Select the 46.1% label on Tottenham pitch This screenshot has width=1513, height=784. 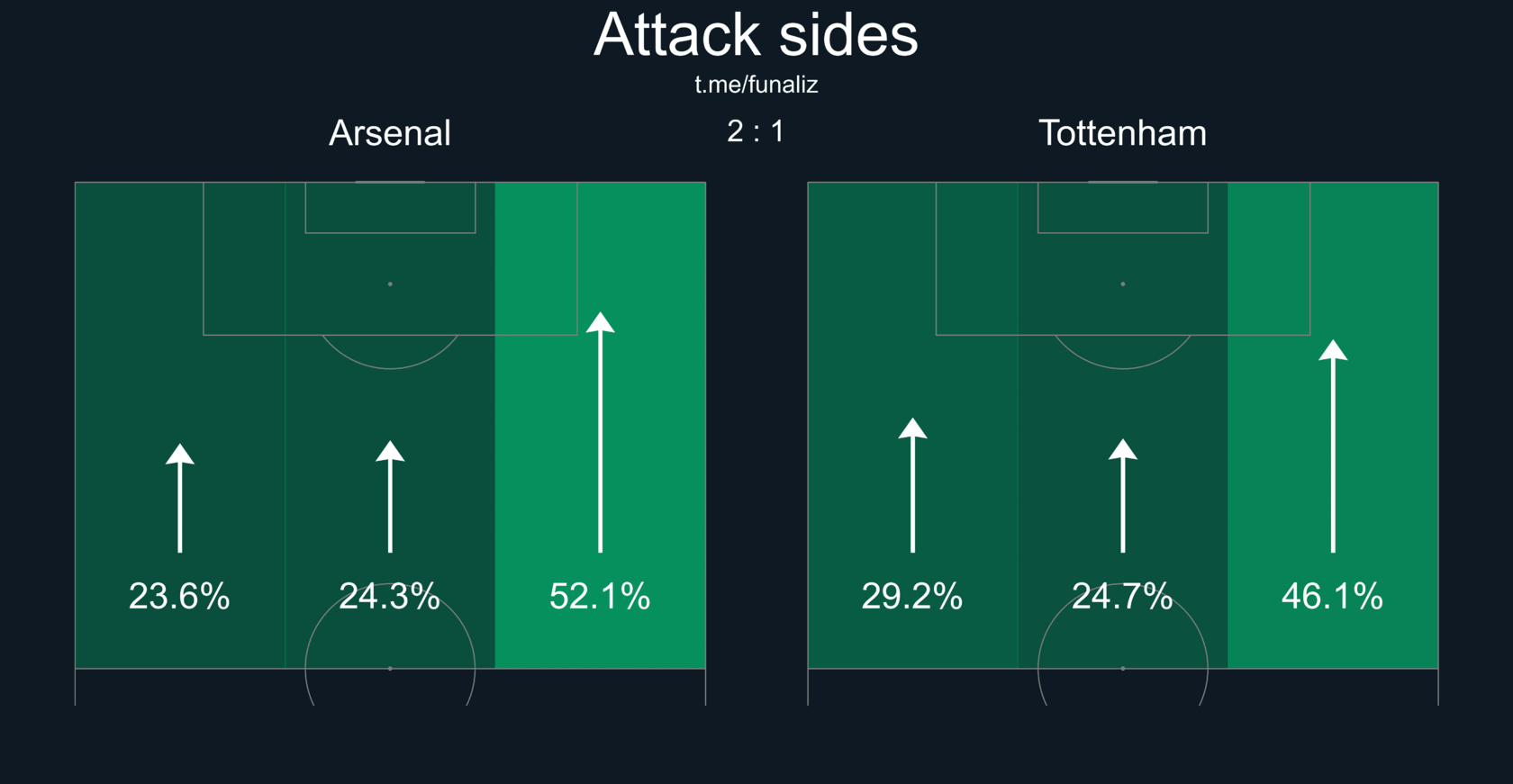pyautogui.click(x=1333, y=596)
